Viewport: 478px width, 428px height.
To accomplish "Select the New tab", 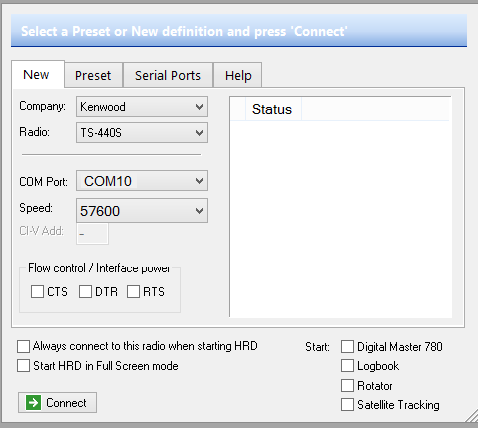I will coord(37,75).
